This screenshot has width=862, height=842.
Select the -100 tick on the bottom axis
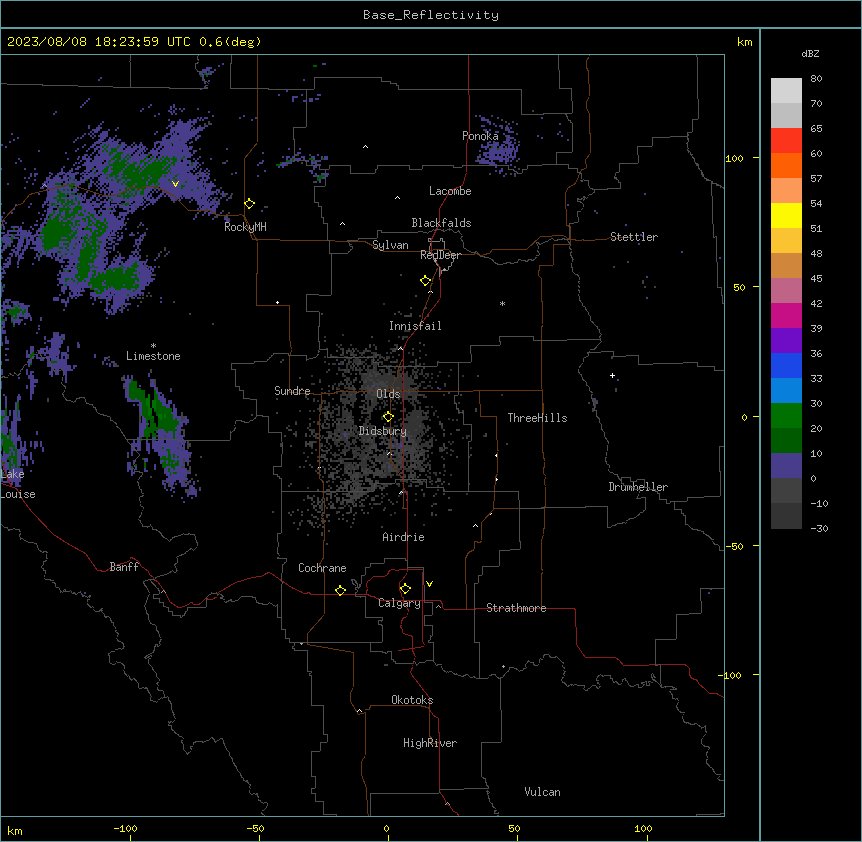tap(126, 828)
